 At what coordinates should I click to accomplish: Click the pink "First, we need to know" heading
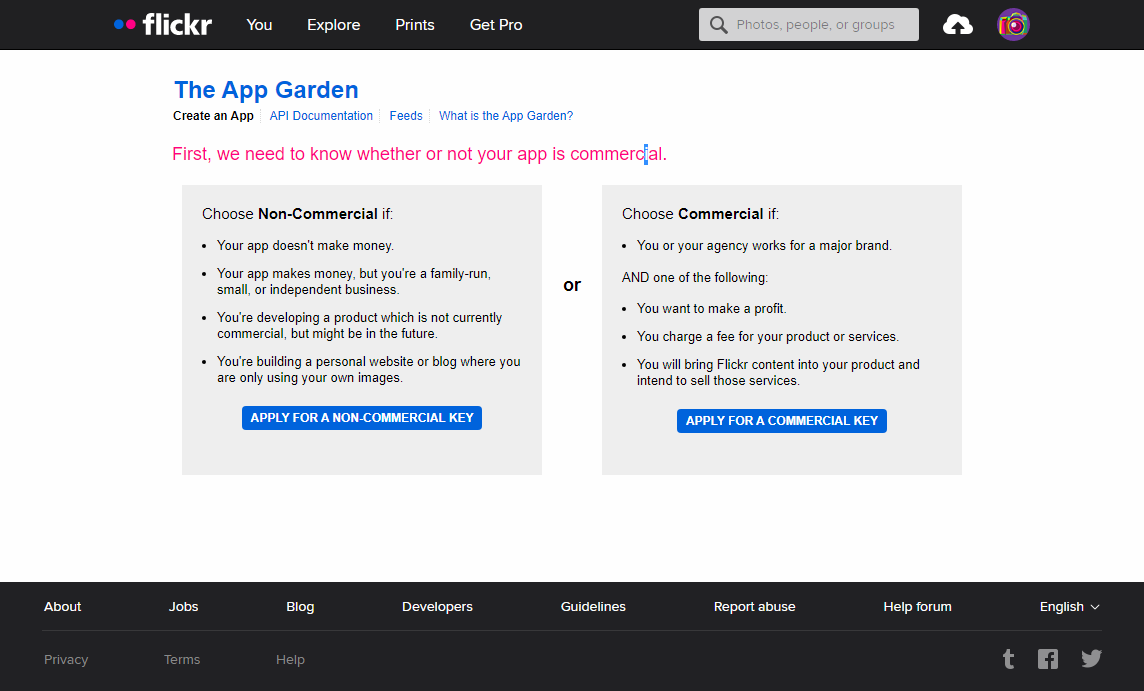point(420,154)
